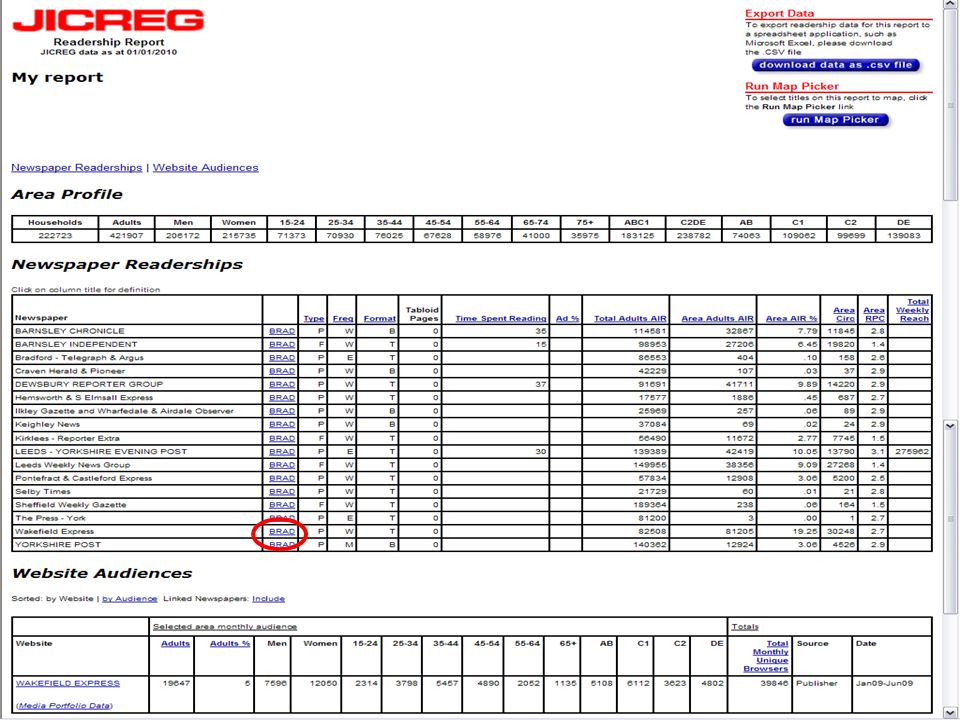Viewport: 960px width, 720px height.
Task: Open the website Adults column definition
Action: pos(176,643)
